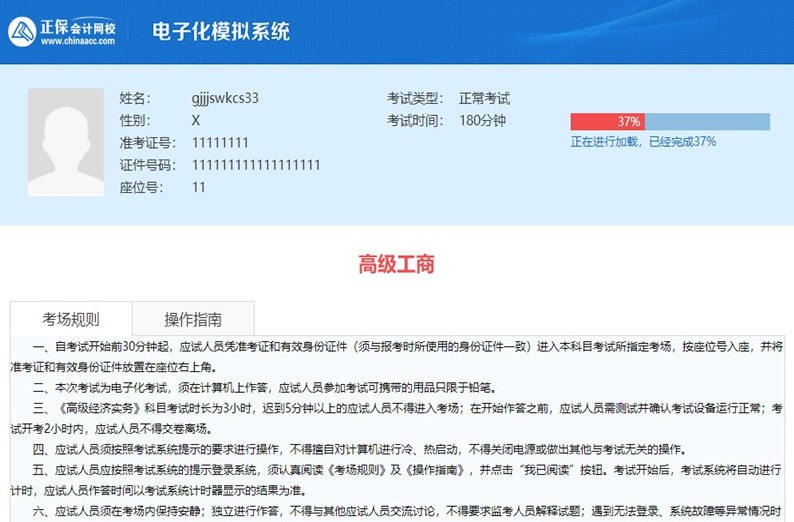Click the candidate avatar placeholder photo
This screenshot has width=794, height=522.
click(66, 141)
